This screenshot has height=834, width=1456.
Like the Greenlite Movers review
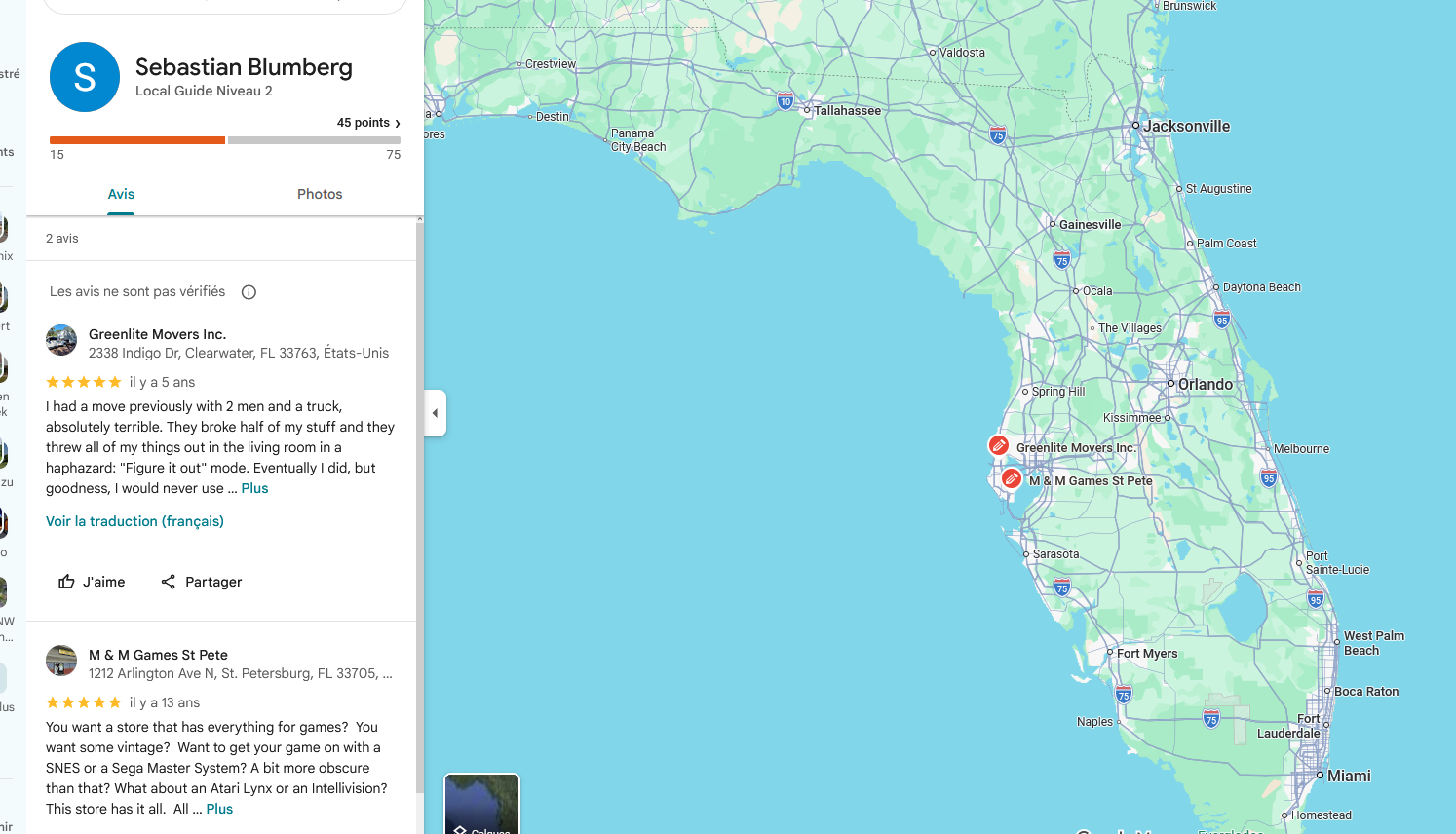92,582
